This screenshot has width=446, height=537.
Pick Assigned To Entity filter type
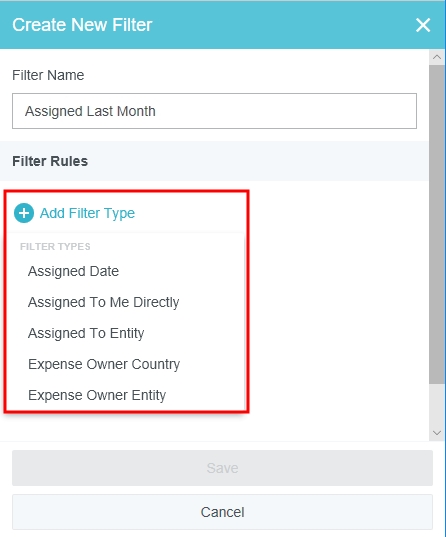86,333
